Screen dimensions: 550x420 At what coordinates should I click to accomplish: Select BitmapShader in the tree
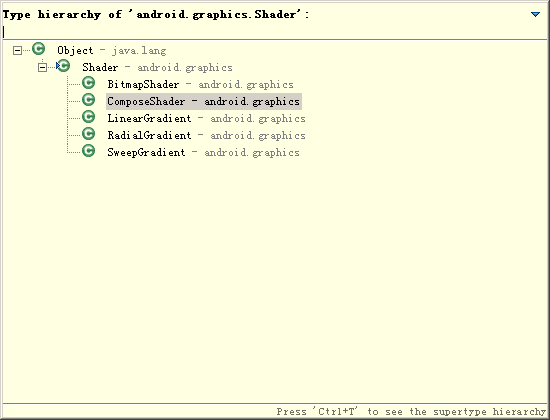(x=200, y=85)
